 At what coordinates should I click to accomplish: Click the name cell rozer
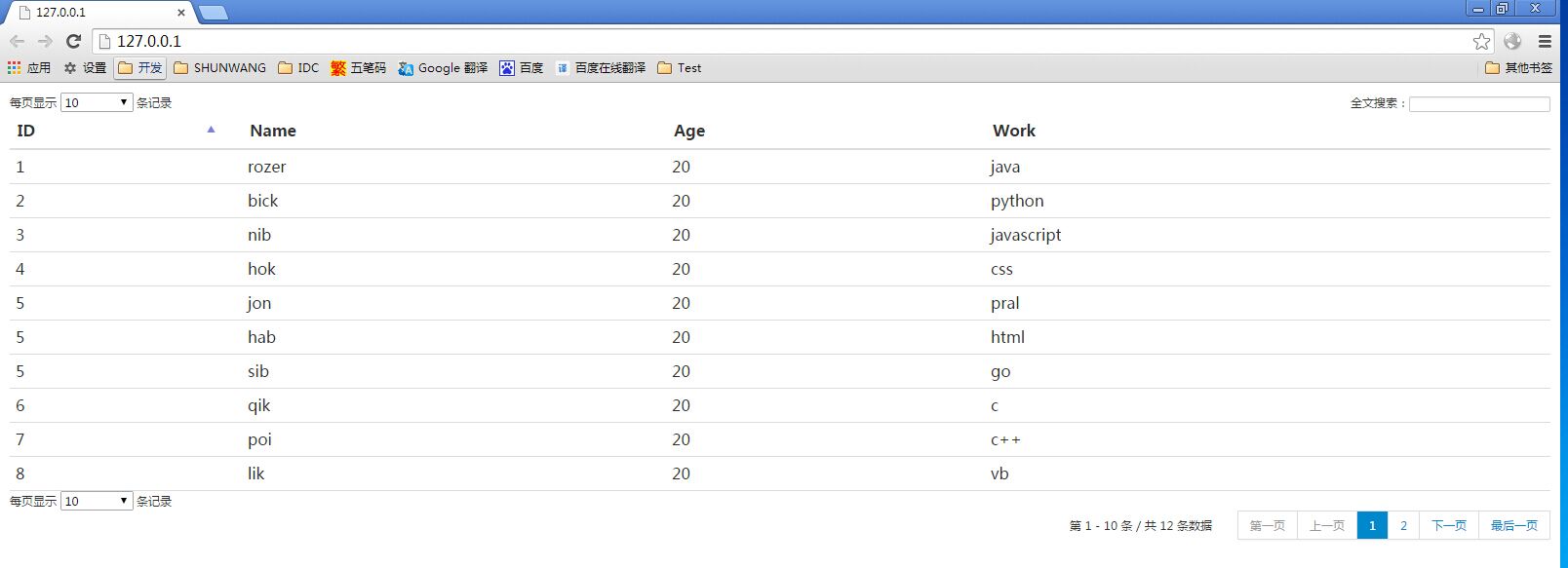[x=267, y=167]
